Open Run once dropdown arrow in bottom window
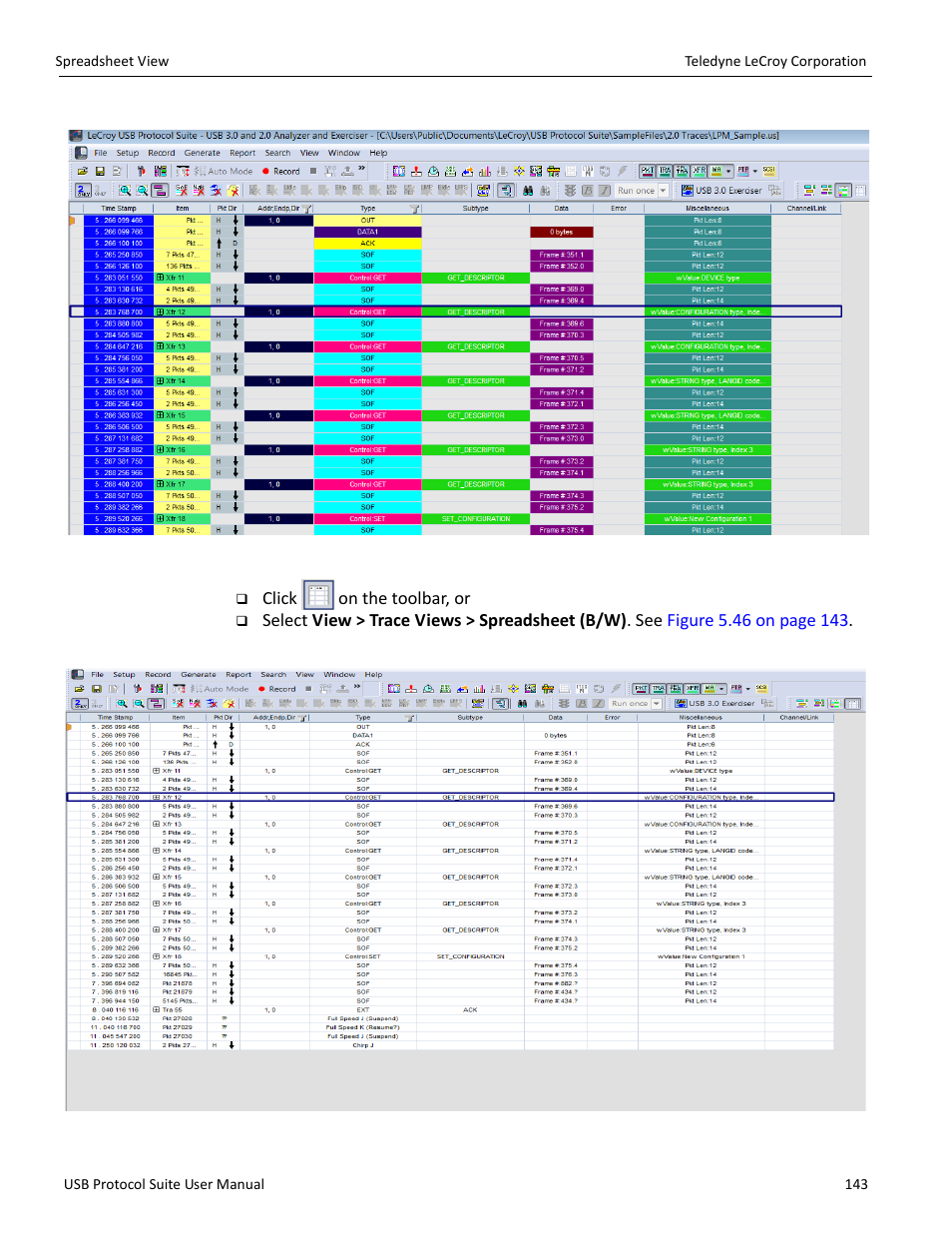 coord(656,704)
